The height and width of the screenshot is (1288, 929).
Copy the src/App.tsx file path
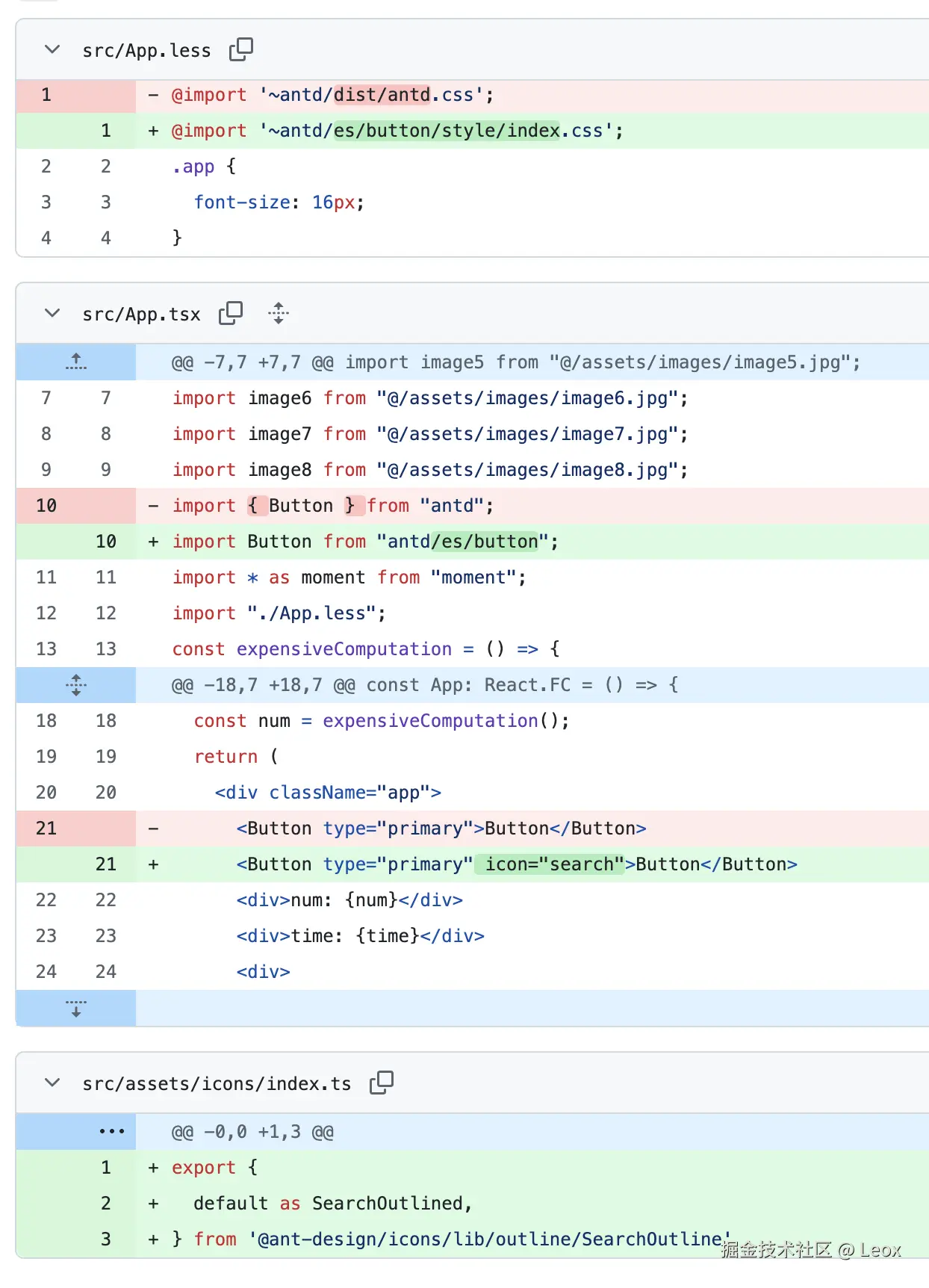(231, 313)
